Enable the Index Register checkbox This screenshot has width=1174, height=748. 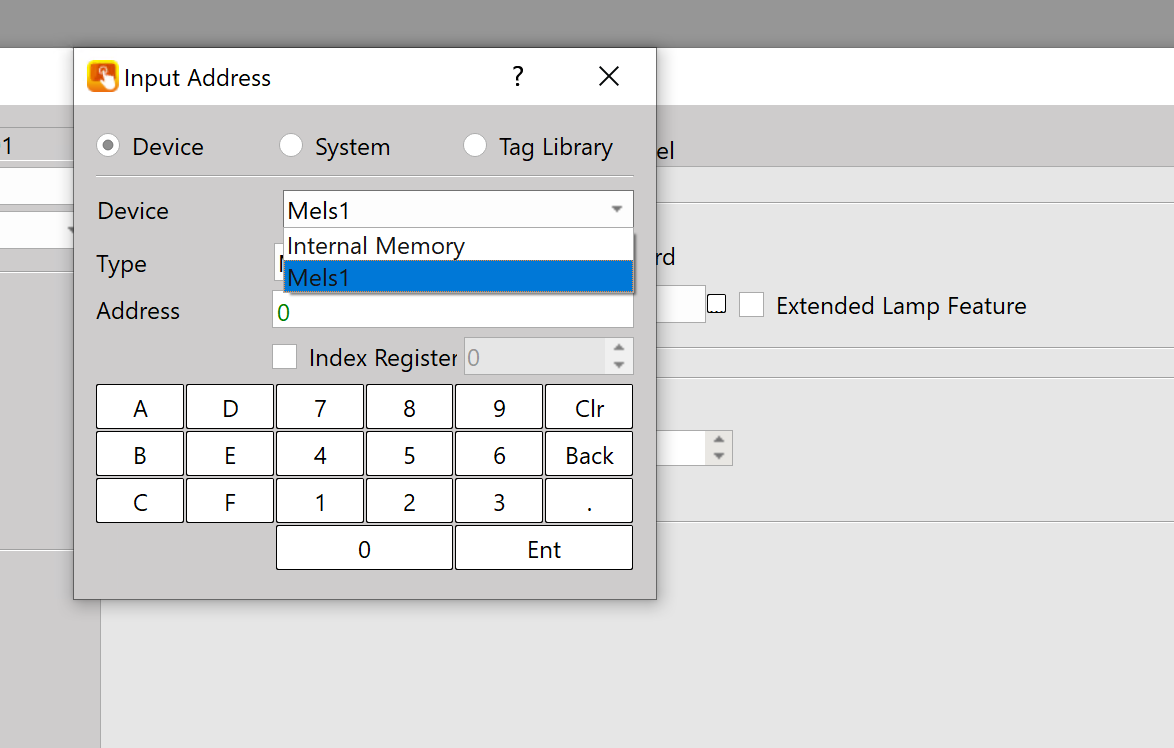coord(285,357)
